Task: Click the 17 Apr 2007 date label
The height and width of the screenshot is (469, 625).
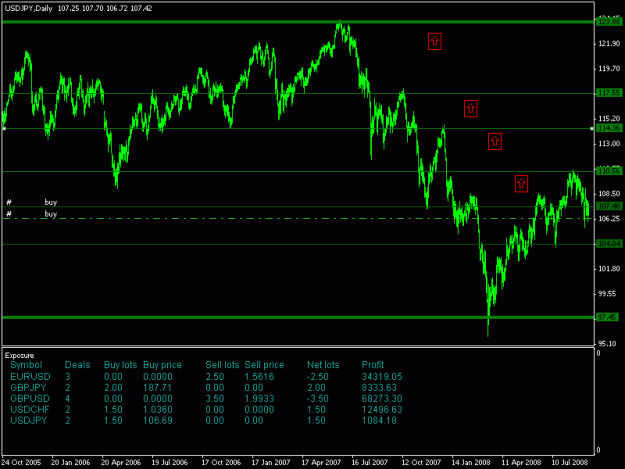Action: [x=321, y=462]
